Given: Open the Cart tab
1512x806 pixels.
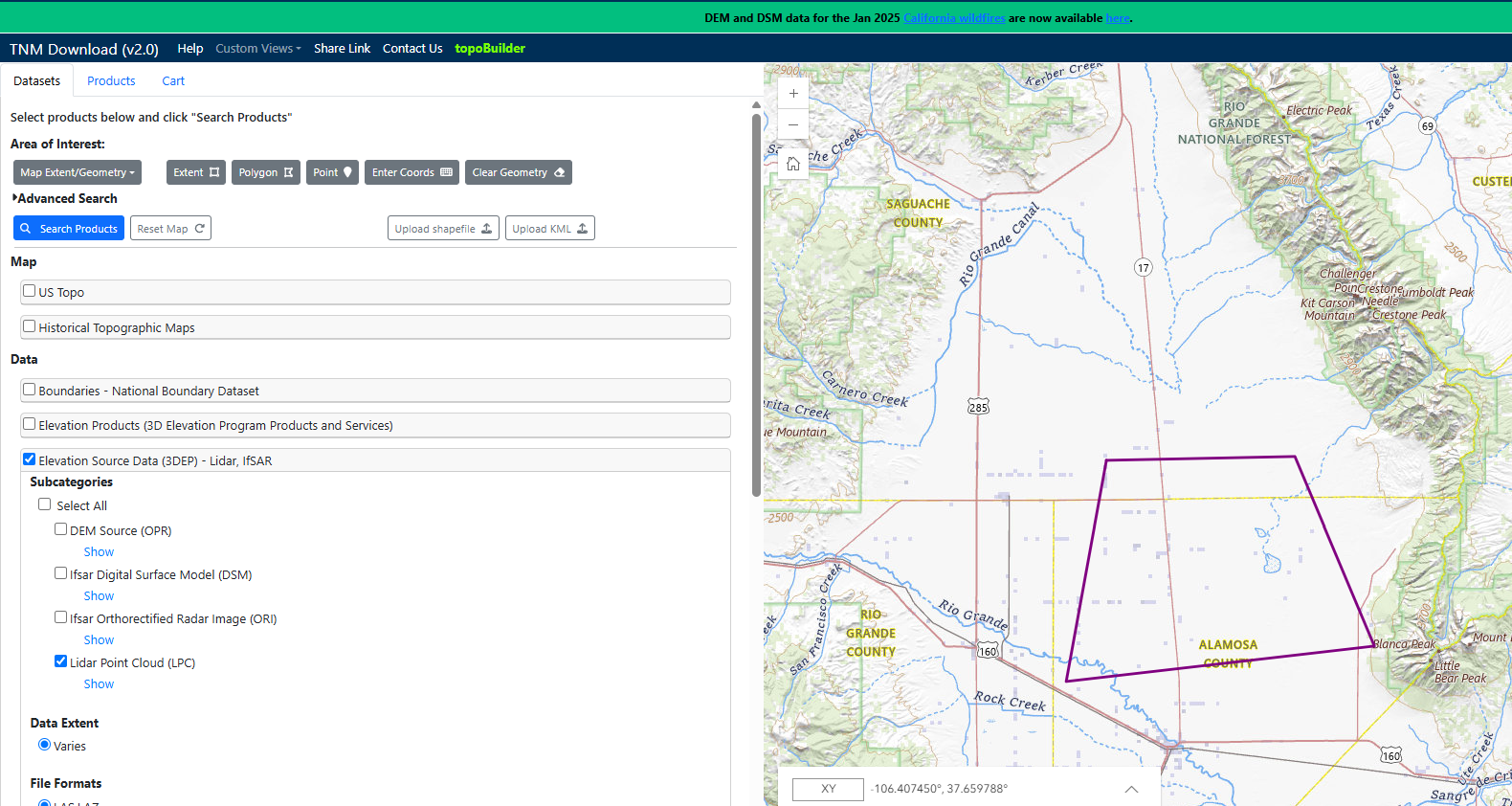Looking at the screenshot, I should [x=173, y=81].
